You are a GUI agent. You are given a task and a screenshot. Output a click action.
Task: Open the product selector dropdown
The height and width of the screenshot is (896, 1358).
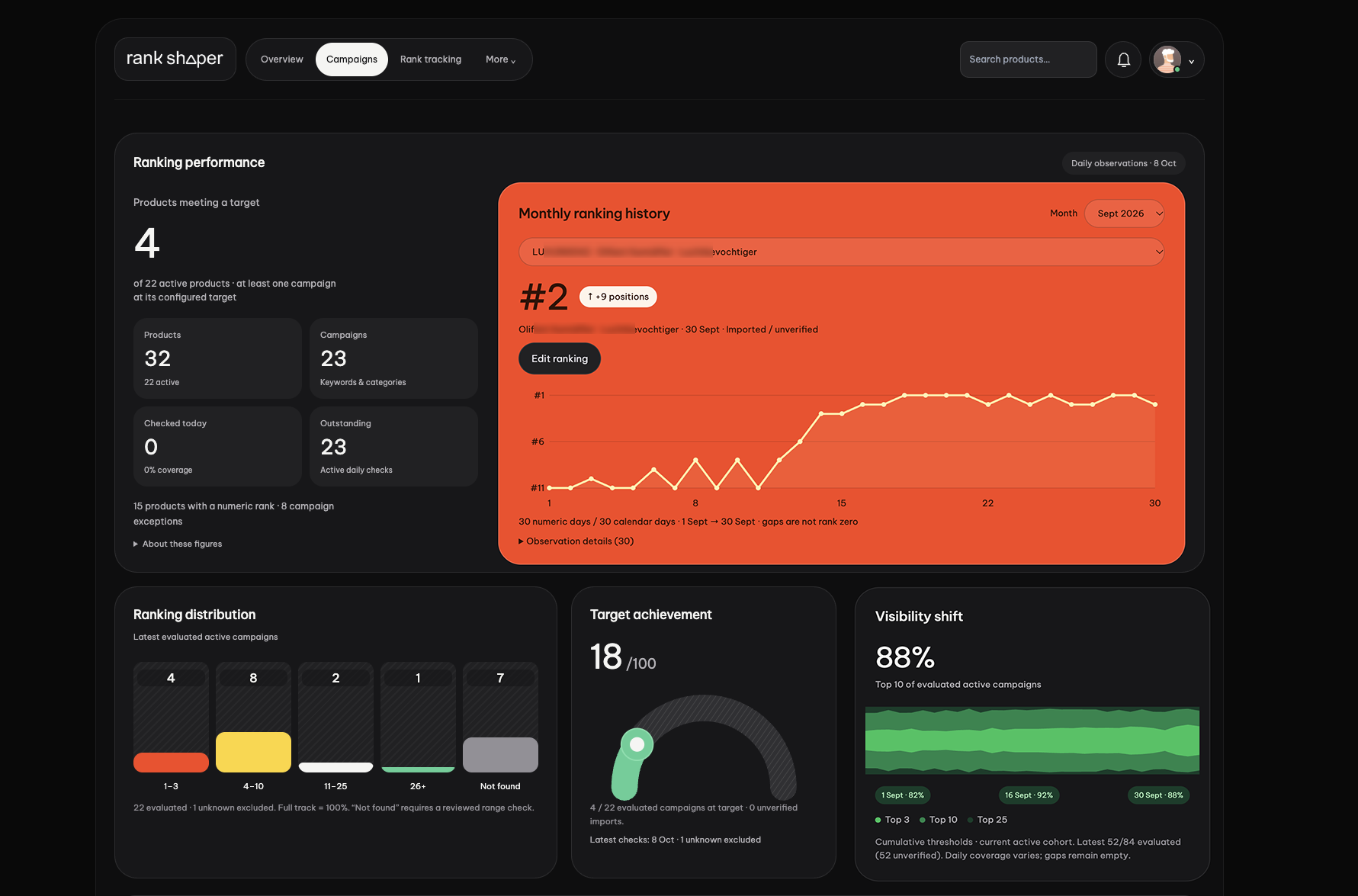click(841, 252)
